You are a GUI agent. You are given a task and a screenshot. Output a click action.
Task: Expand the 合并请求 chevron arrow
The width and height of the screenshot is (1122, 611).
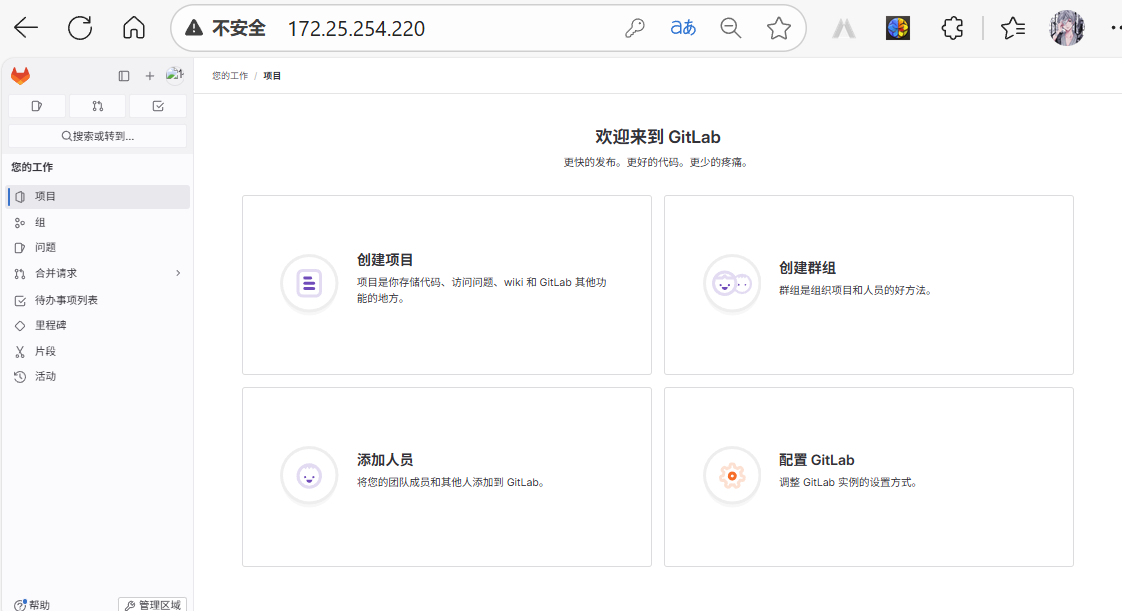pyautogui.click(x=178, y=273)
